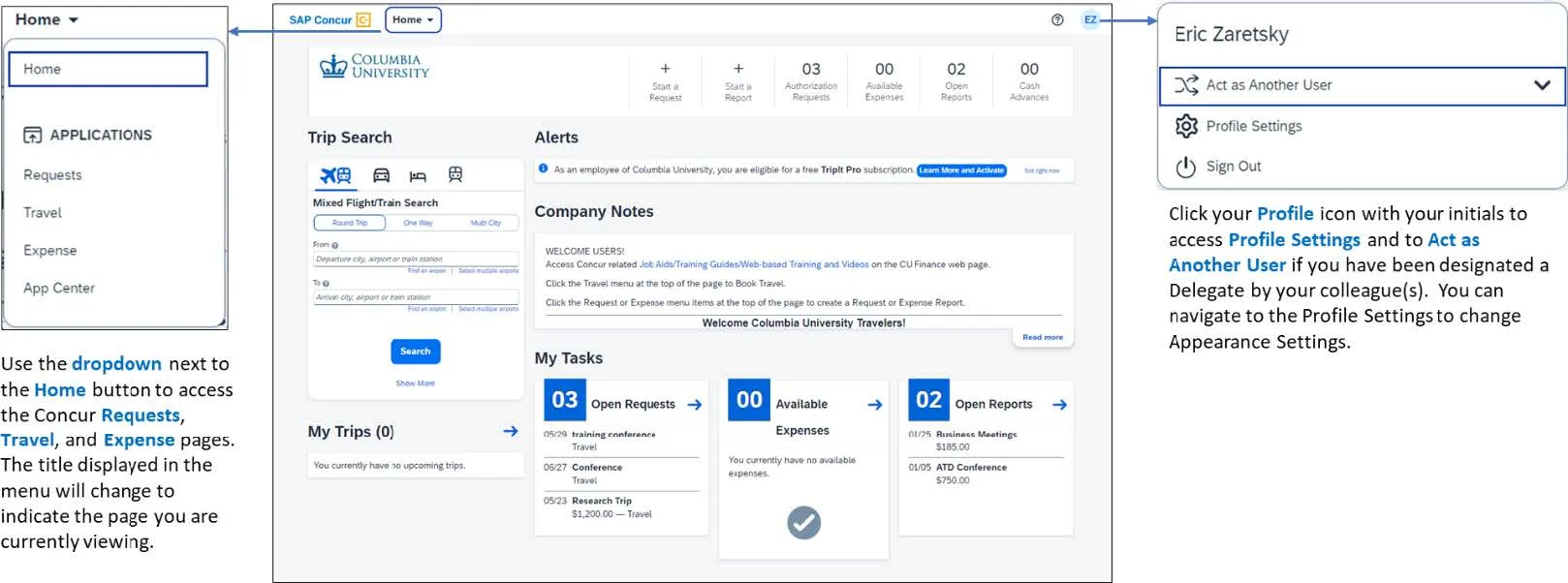The image size is (1568, 583).
Task: Open the Home dropdown in the Concur header
Action: point(413,19)
